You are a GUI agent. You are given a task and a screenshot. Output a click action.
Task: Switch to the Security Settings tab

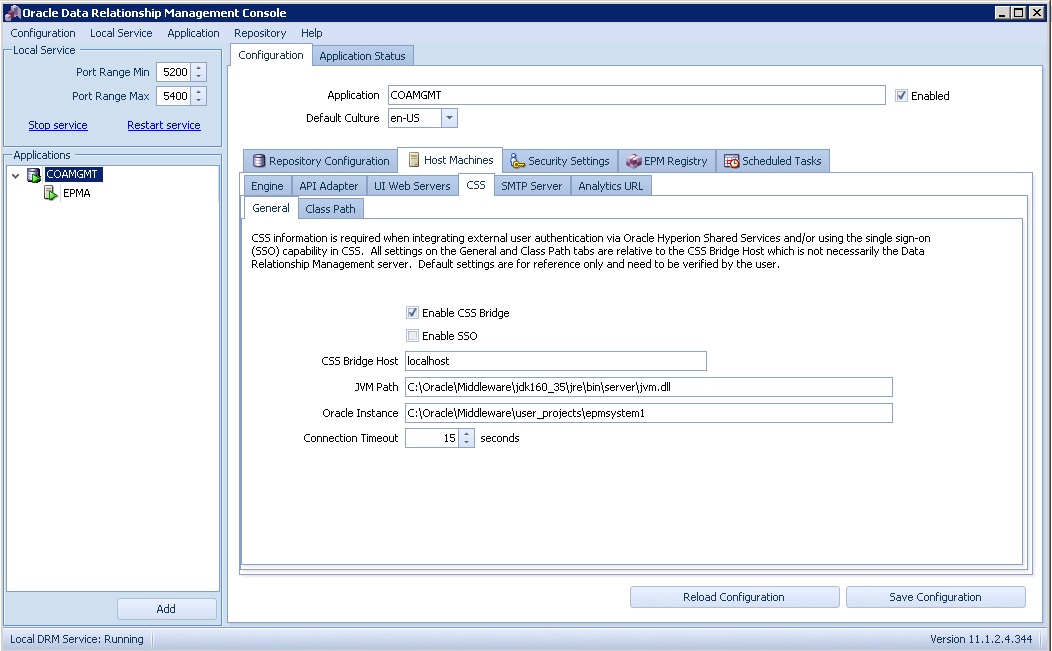[560, 161]
